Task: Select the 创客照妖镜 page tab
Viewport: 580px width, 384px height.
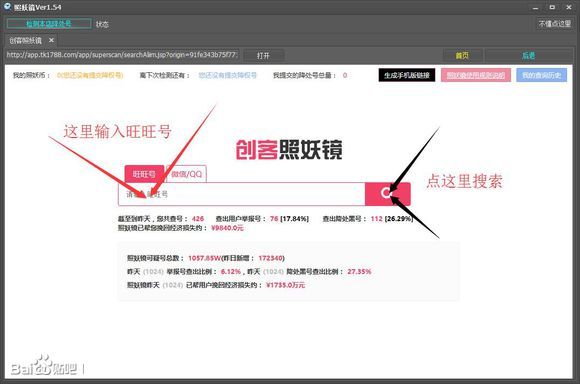Action: [x=26, y=40]
